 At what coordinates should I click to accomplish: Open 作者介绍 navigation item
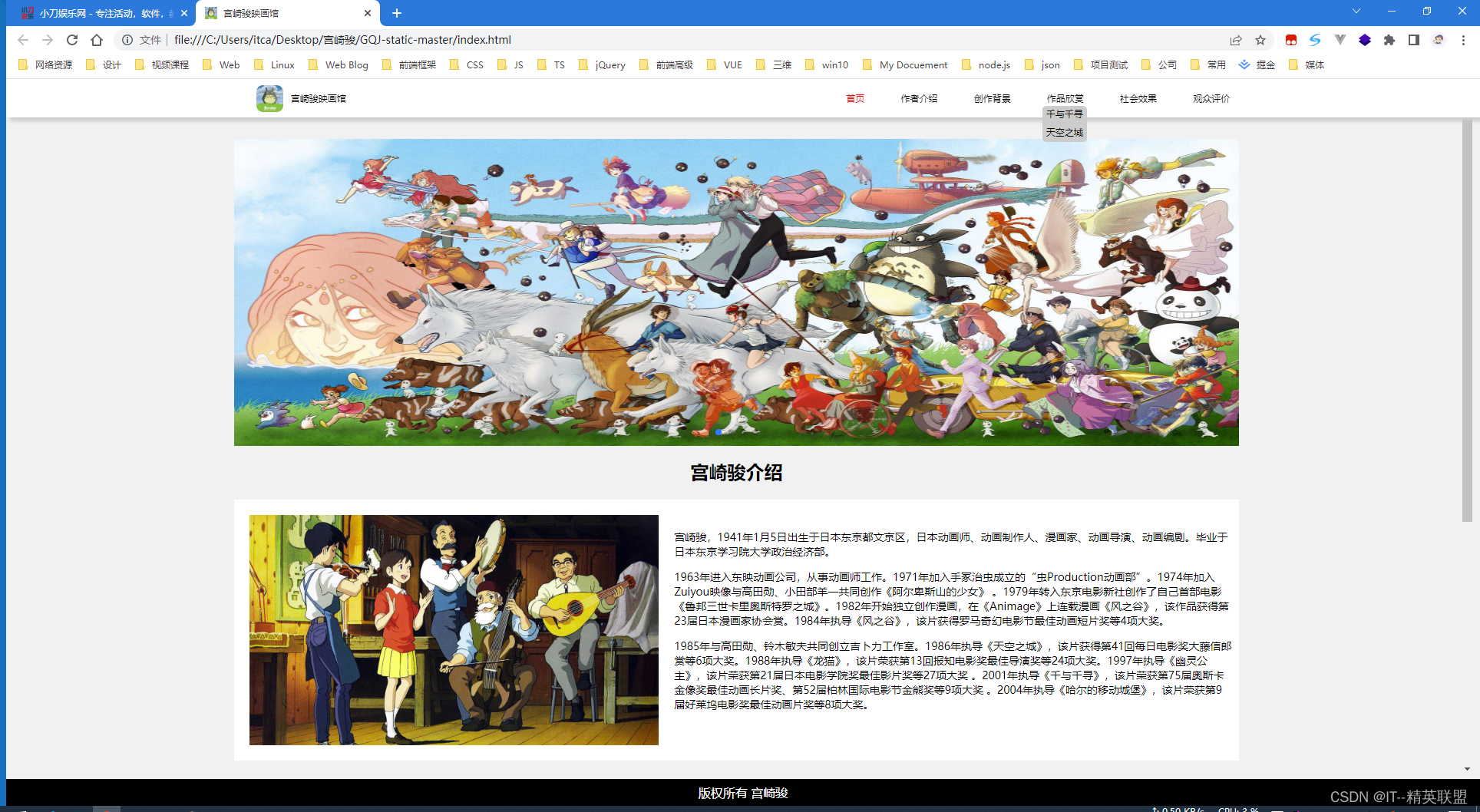point(919,98)
